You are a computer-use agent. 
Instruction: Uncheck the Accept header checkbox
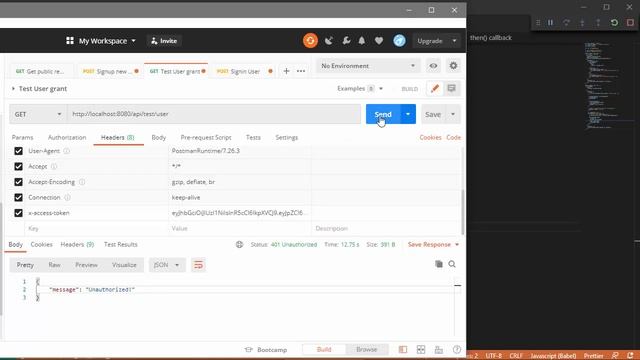pyautogui.click(x=18, y=167)
